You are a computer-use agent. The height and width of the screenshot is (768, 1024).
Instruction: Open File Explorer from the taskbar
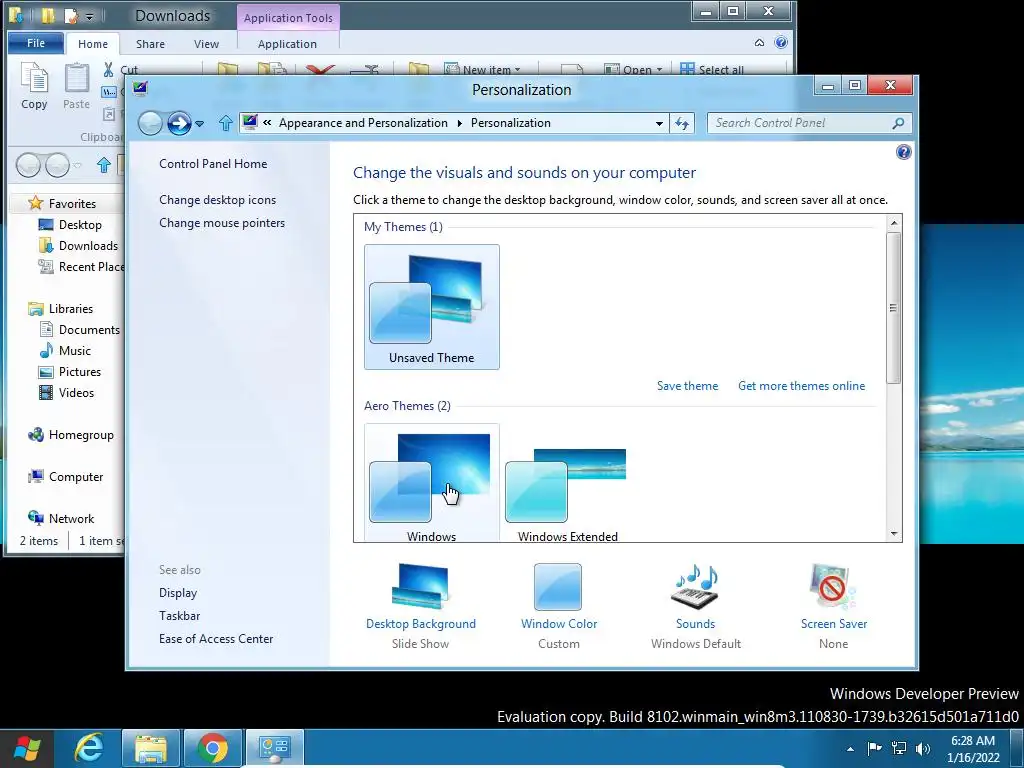coord(151,748)
